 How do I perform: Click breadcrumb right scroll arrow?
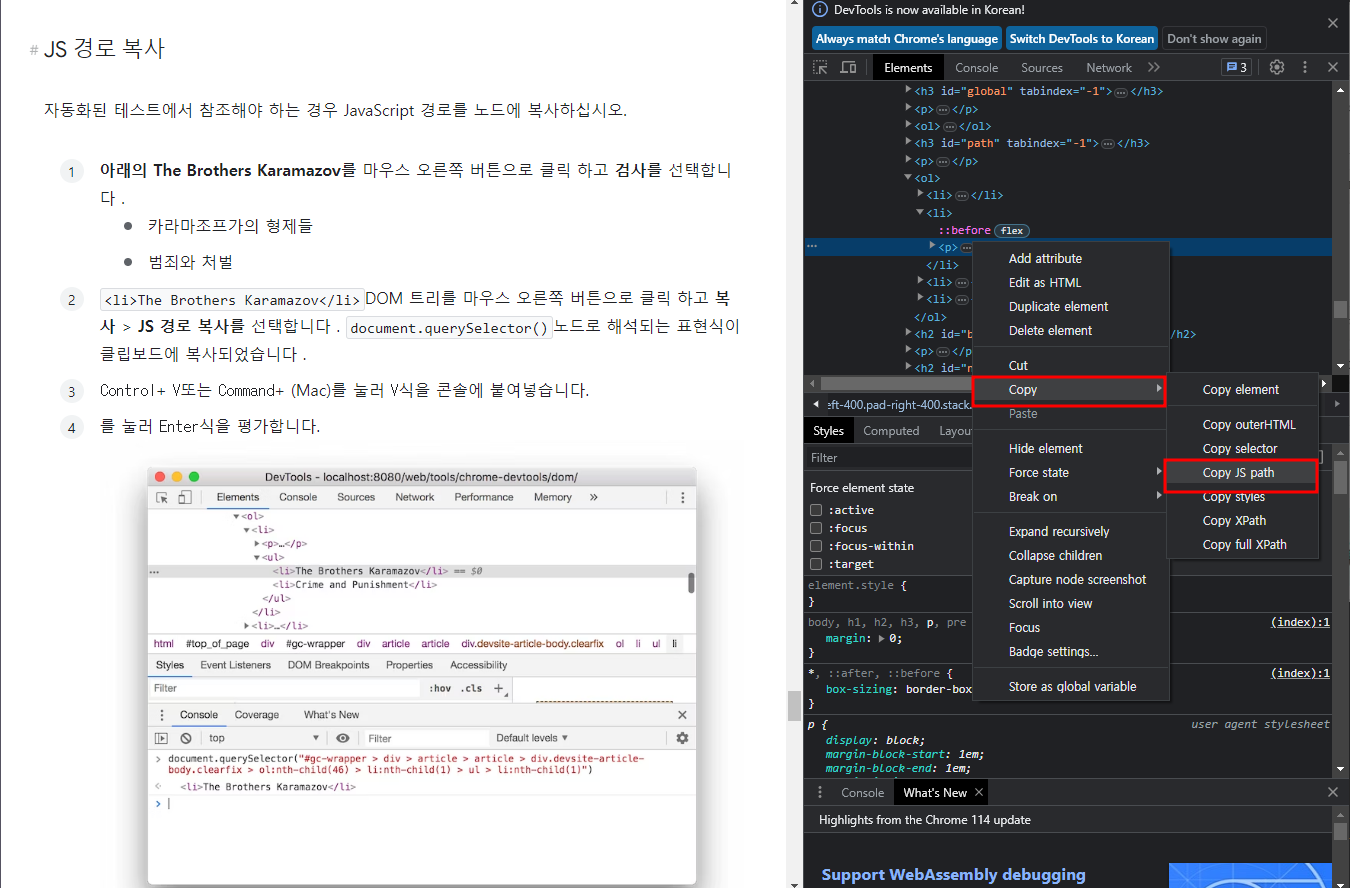click(x=1339, y=404)
